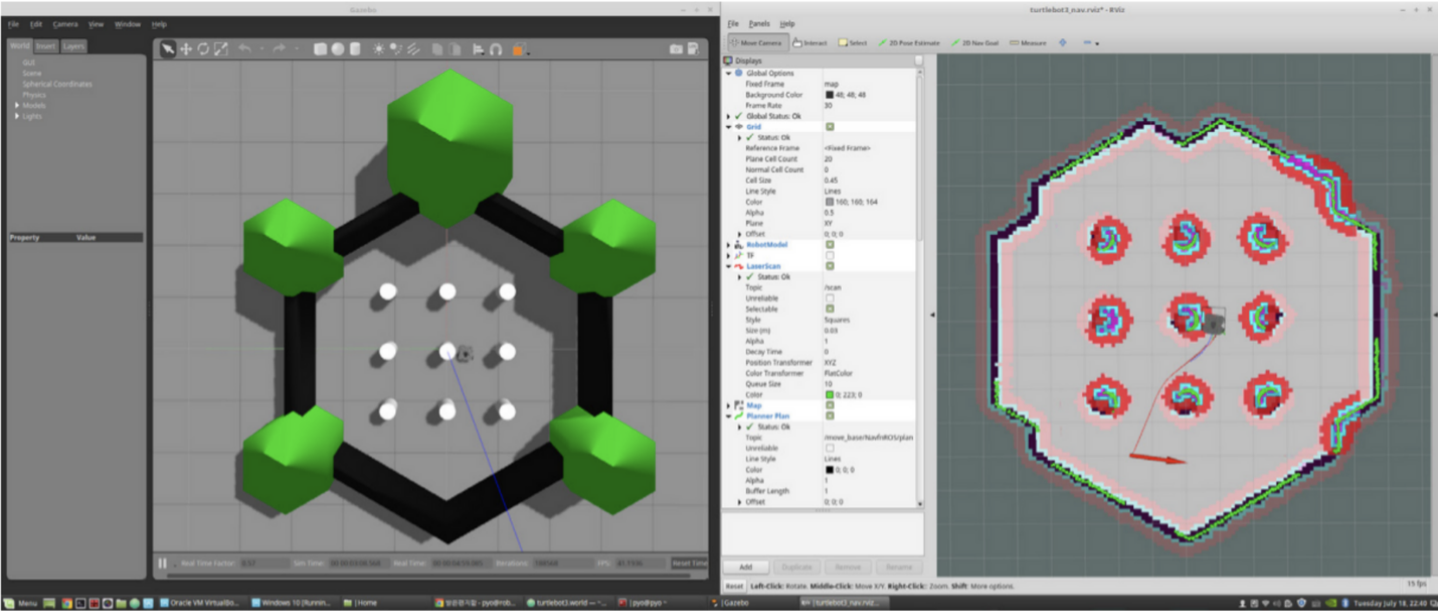
Task: Click the blue focus camera icon in RViz
Action: point(1063,43)
